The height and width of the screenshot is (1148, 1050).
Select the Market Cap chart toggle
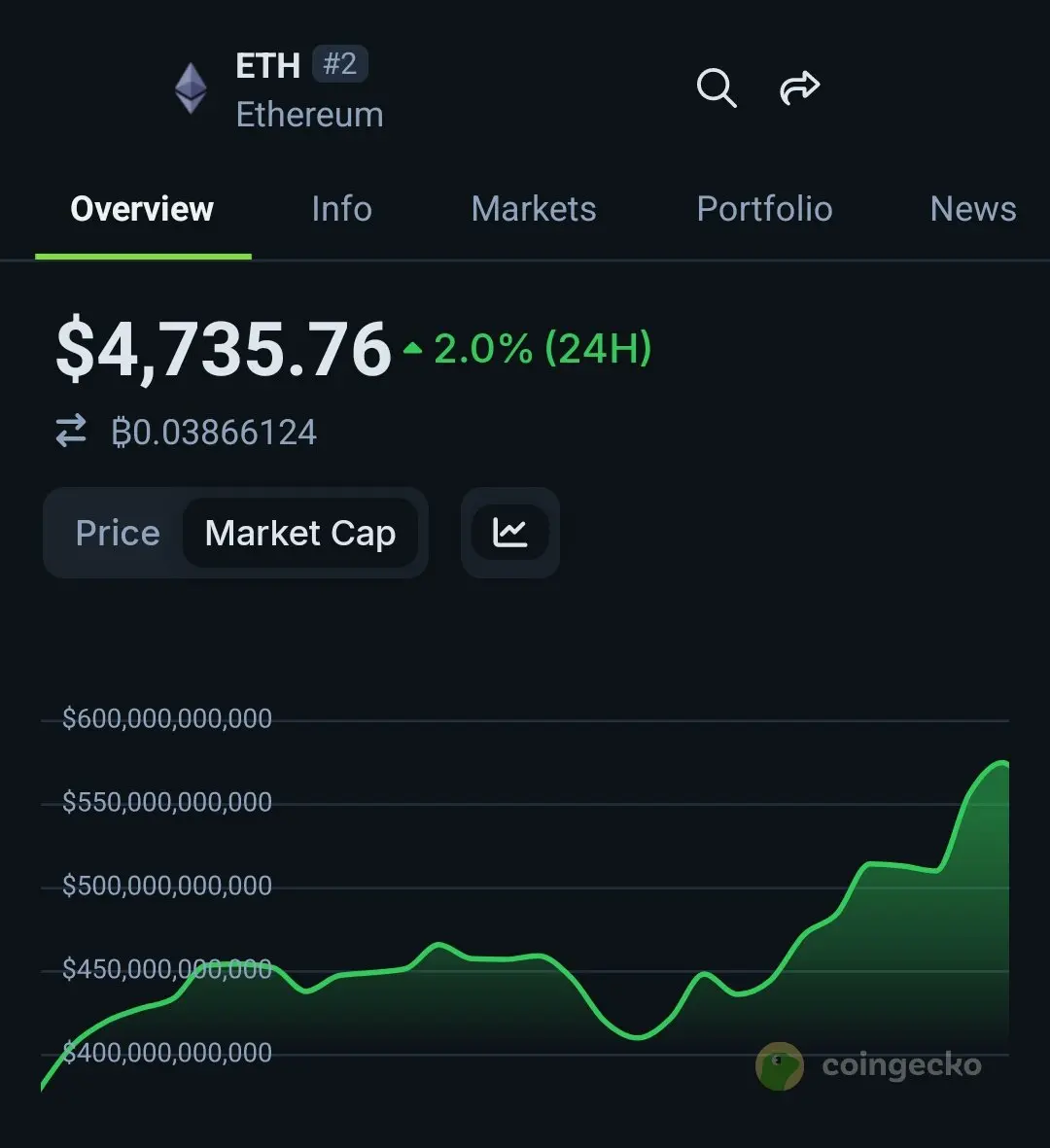click(300, 533)
